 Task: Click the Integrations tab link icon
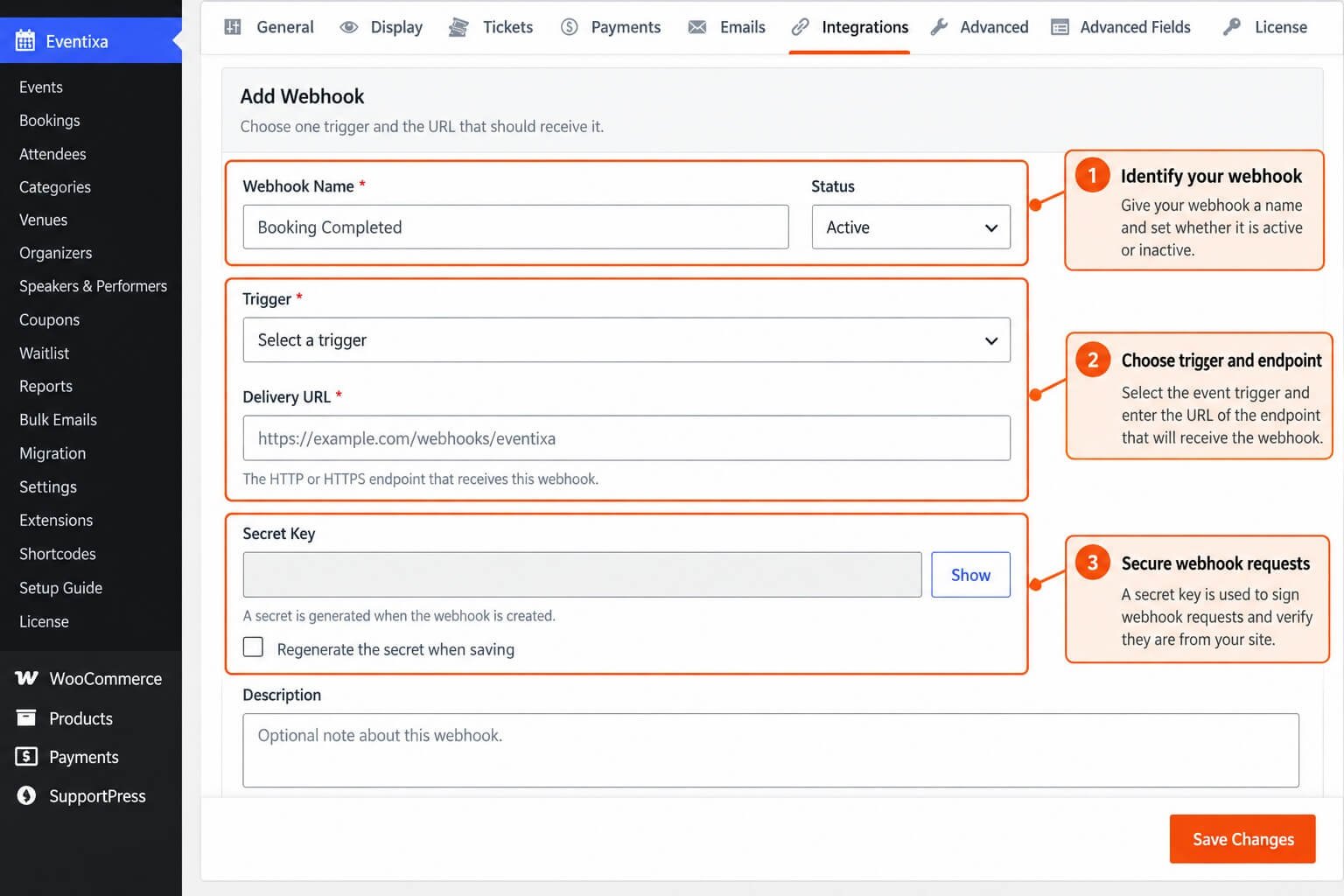800,27
